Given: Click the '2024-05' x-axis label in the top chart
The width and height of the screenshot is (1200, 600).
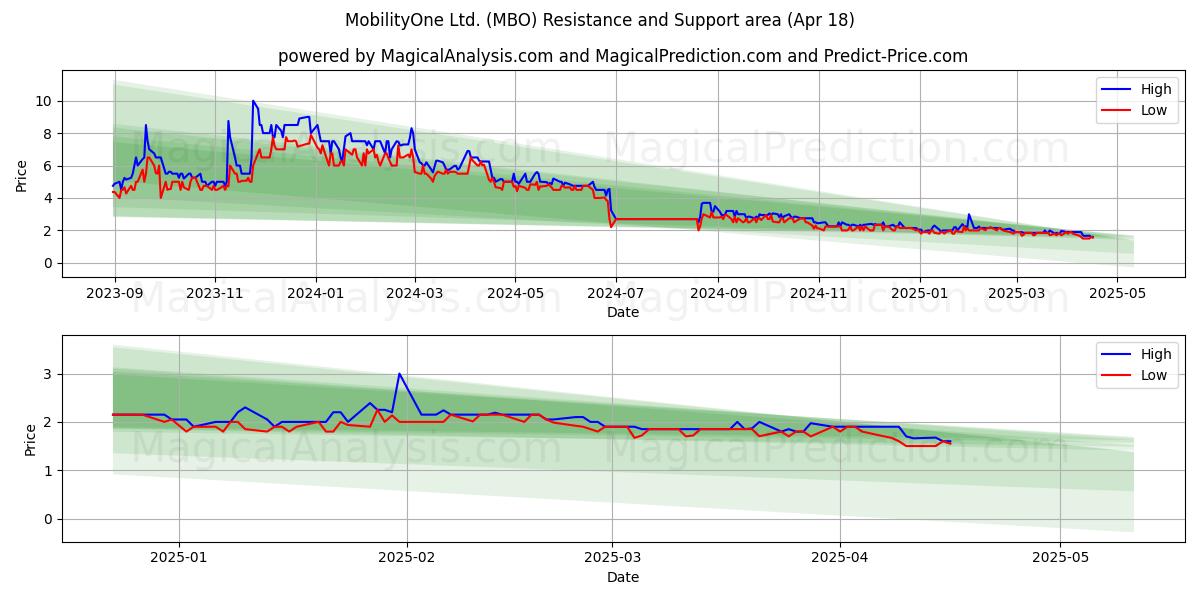Looking at the screenshot, I should 516,295.
